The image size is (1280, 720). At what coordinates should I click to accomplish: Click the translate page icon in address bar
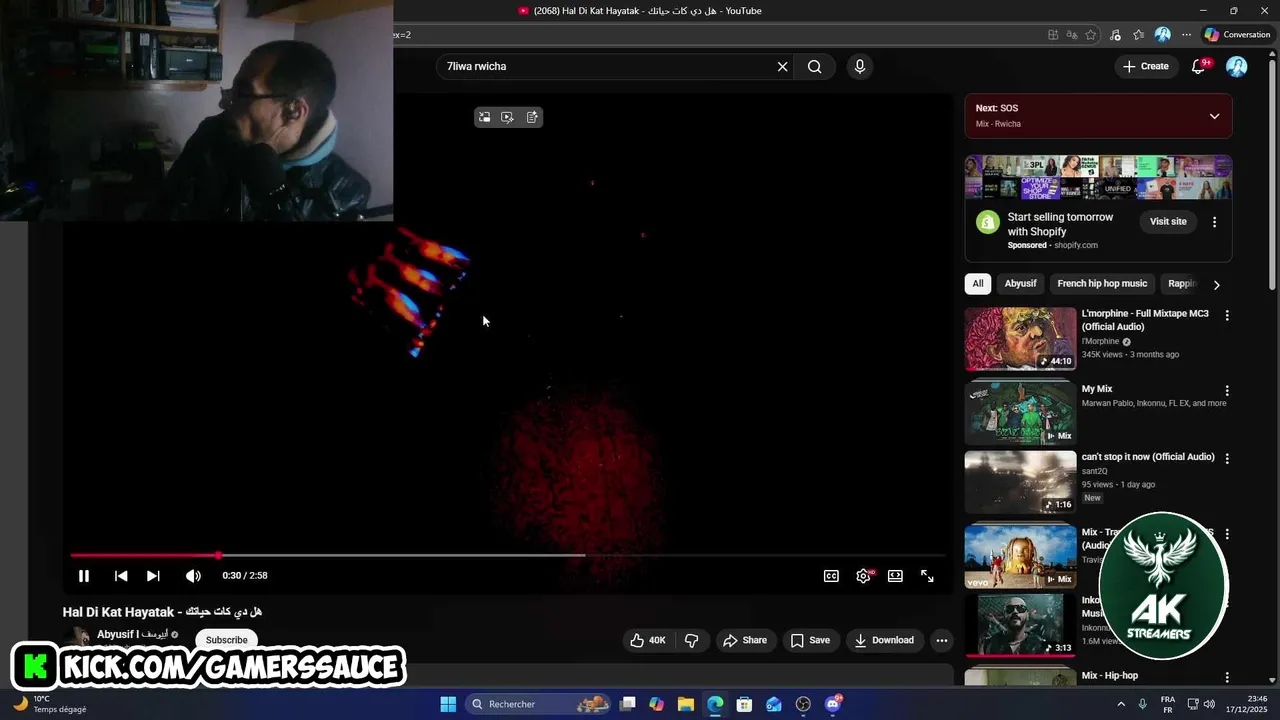[x=1072, y=35]
